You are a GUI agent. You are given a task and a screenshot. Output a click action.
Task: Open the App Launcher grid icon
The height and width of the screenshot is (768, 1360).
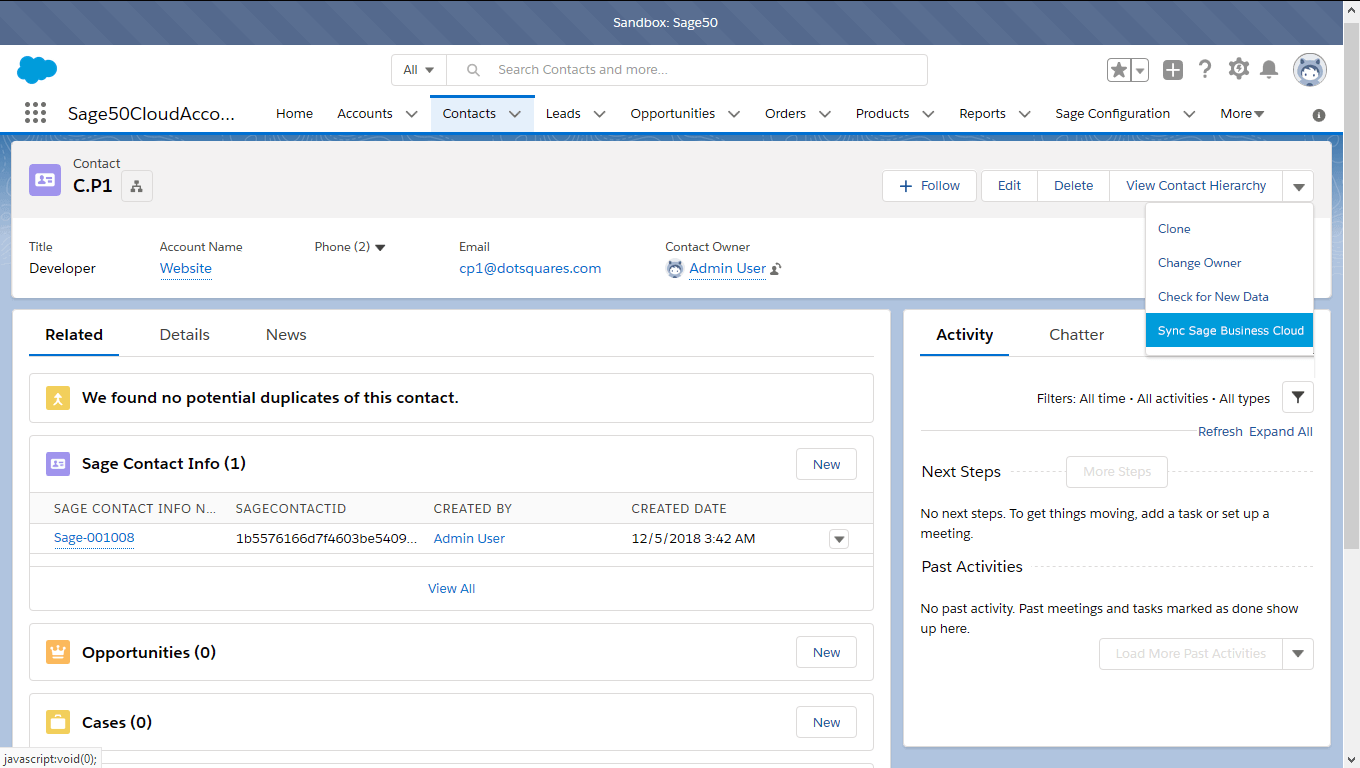[35, 113]
